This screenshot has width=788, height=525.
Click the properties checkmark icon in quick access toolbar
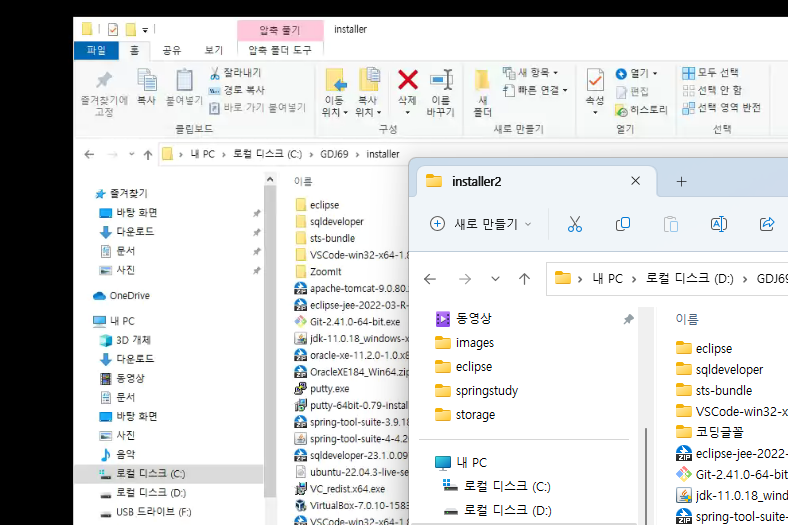(113, 30)
